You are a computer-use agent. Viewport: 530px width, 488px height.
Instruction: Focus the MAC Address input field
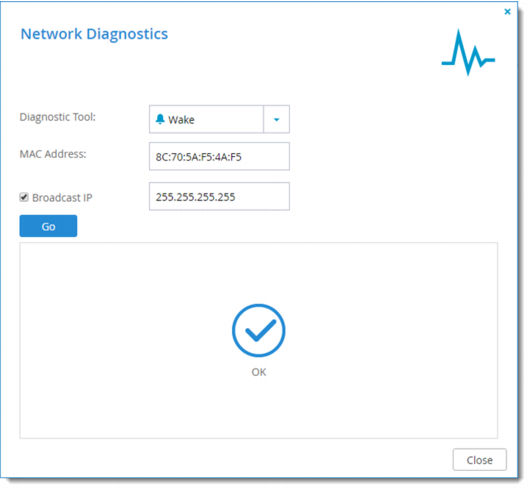[x=219, y=156]
